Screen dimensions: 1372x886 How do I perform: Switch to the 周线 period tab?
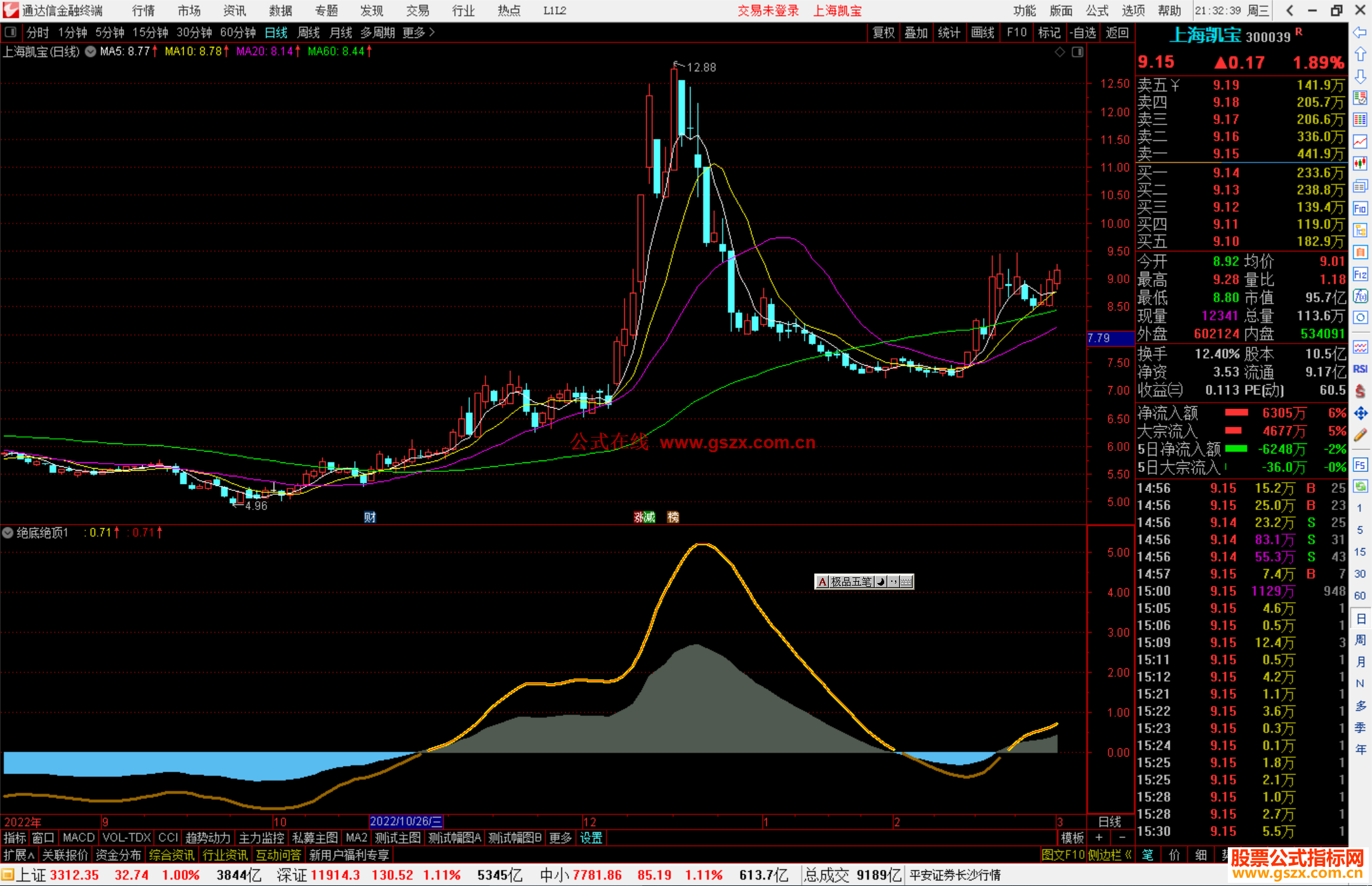[309, 32]
